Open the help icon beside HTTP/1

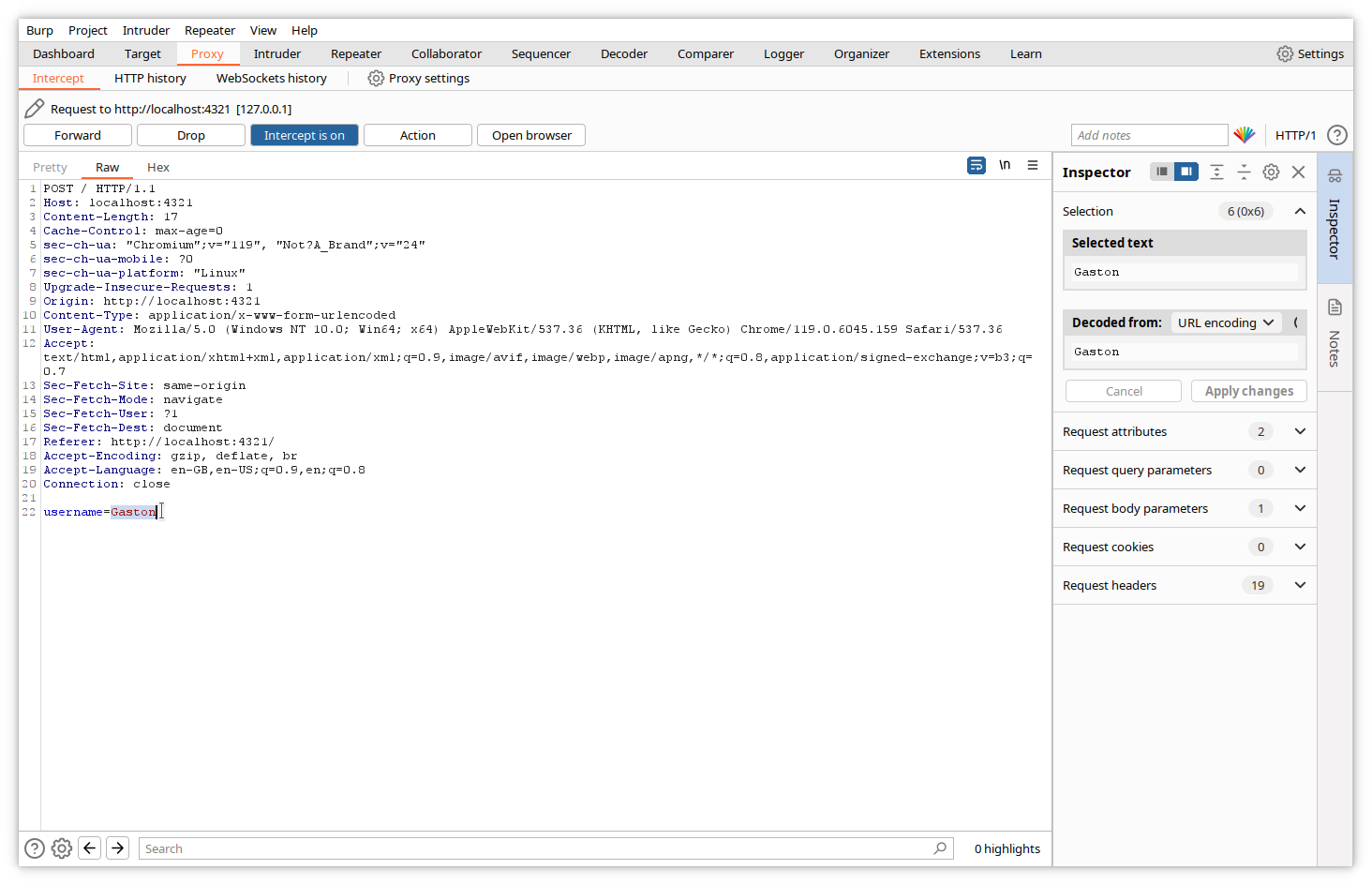[1337, 135]
